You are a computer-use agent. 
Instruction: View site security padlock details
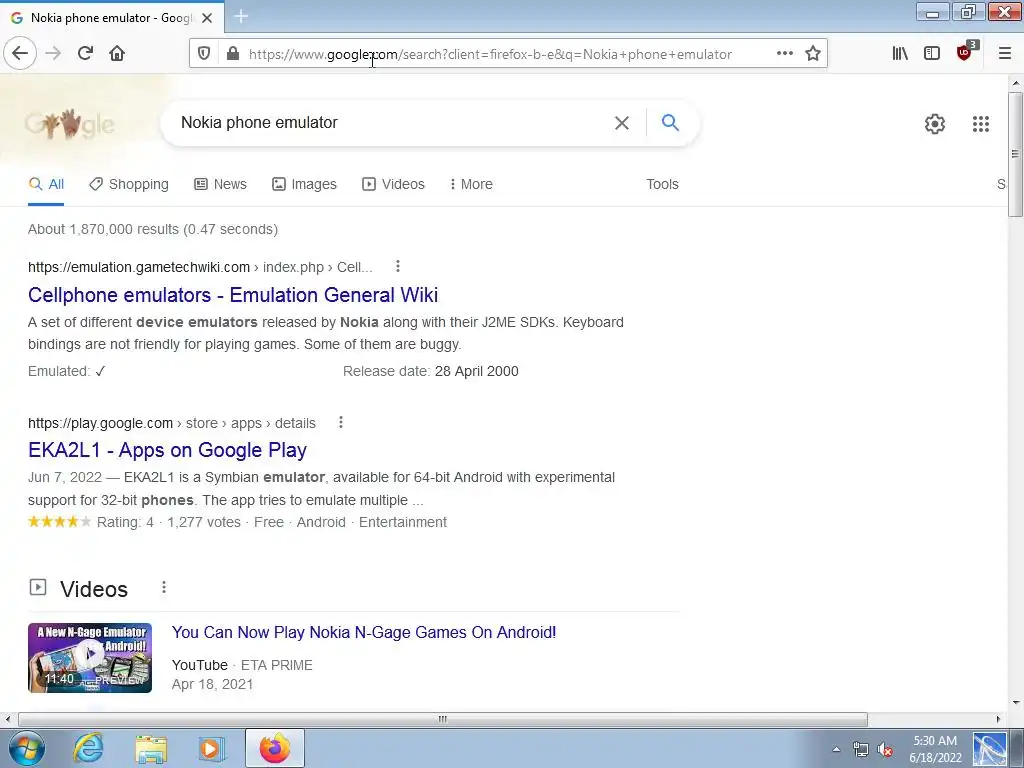click(232, 54)
